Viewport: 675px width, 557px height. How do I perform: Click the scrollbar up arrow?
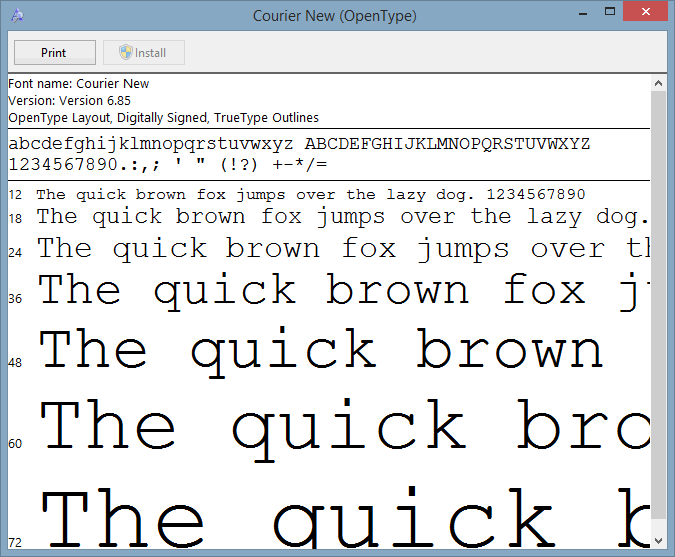tap(658, 82)
